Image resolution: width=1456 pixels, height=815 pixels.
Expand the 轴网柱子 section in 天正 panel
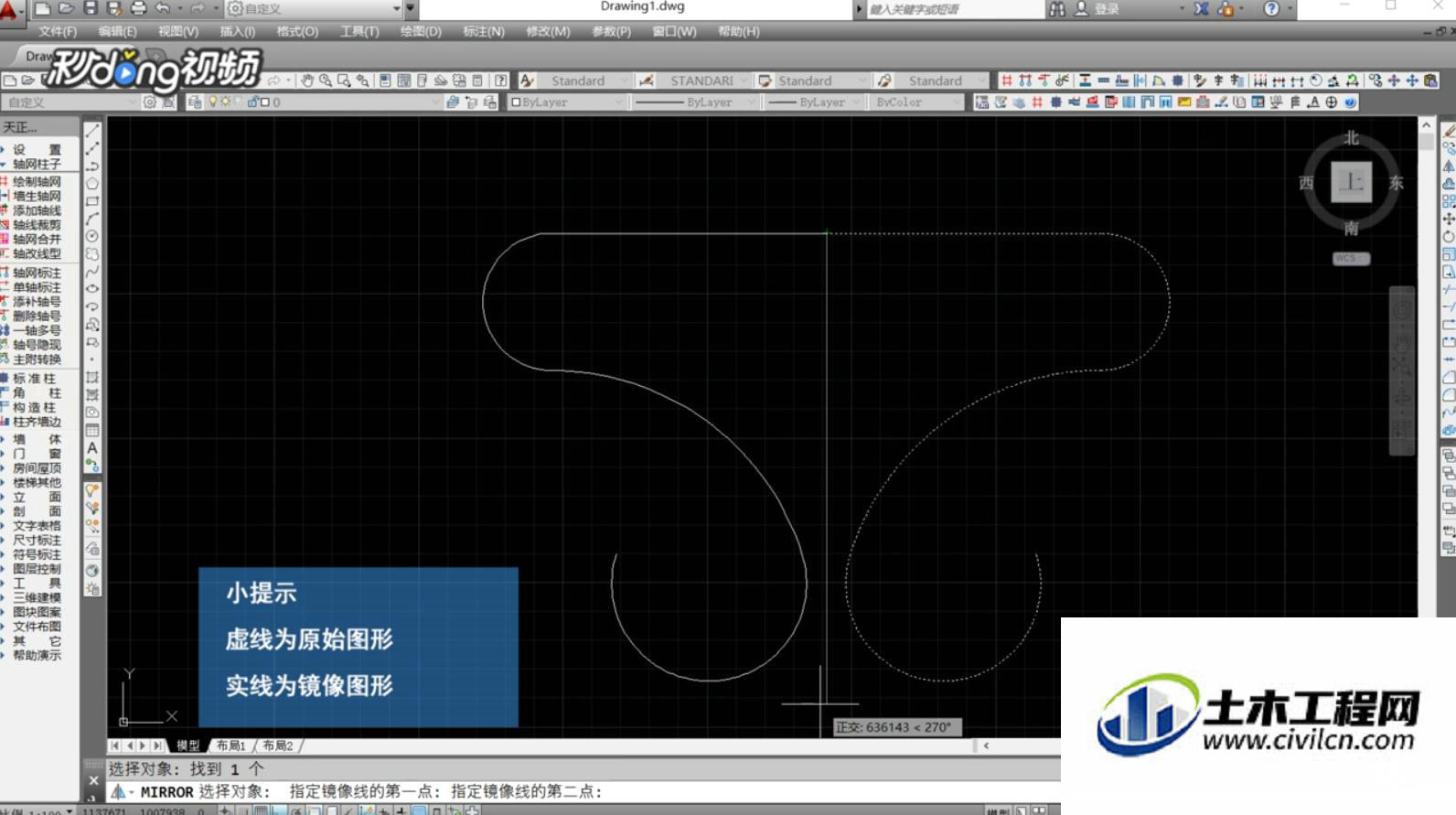(37, 164)
